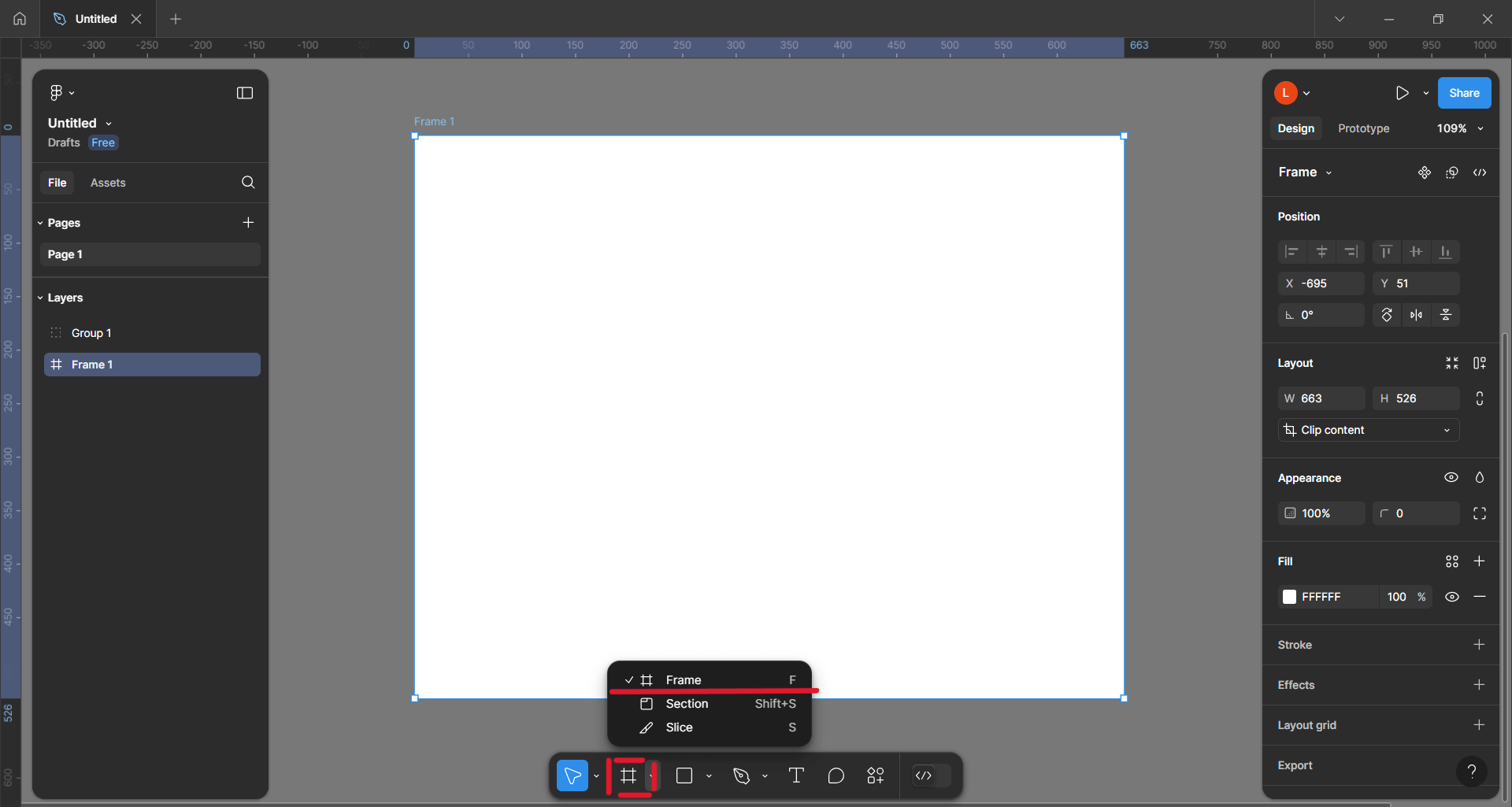
Task: Click the resize to fit icon
Action: pyautogui.click(x=1452, y=363)
